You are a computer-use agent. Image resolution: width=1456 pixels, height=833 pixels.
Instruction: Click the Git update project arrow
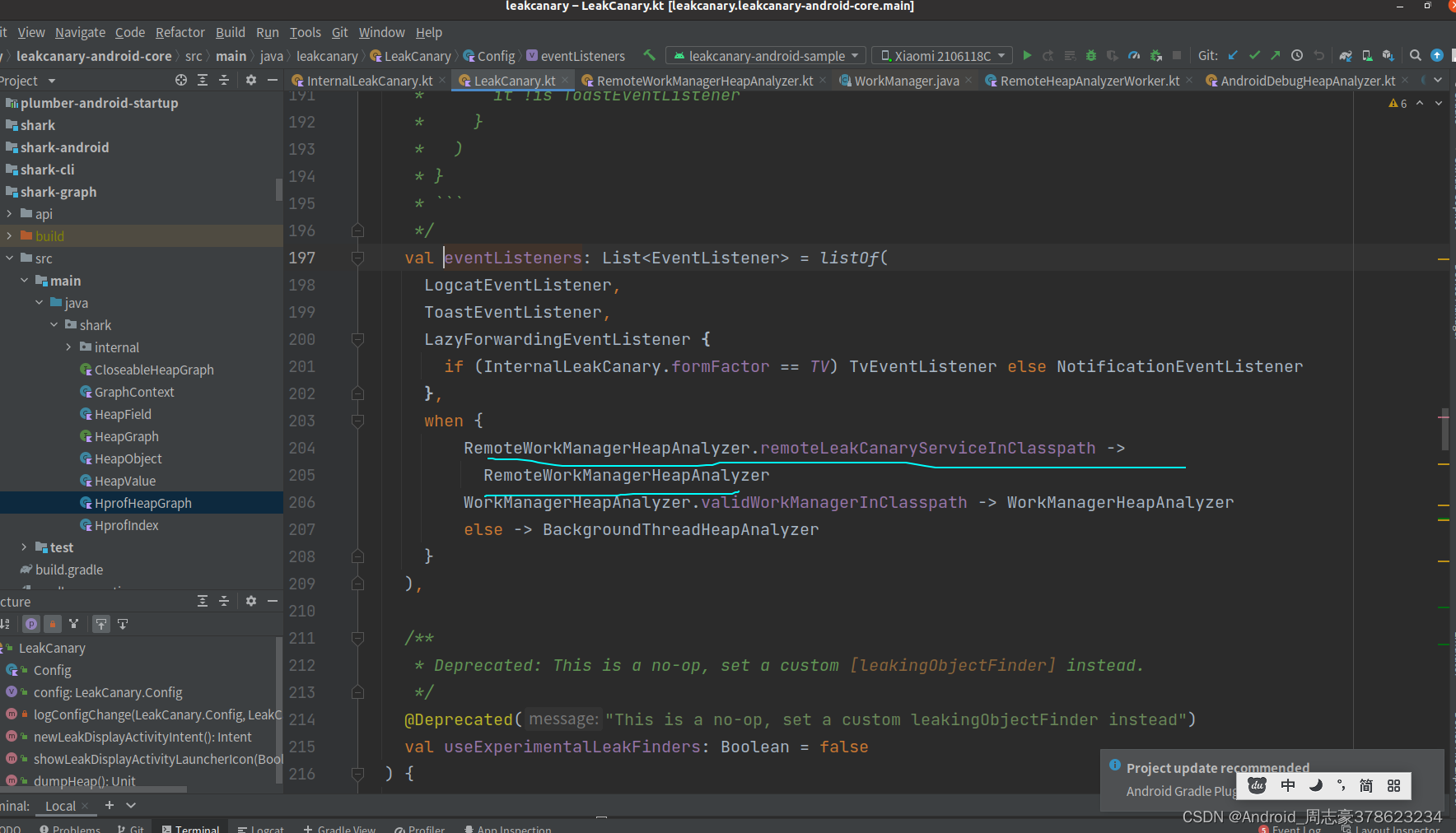click(1233, 56)
